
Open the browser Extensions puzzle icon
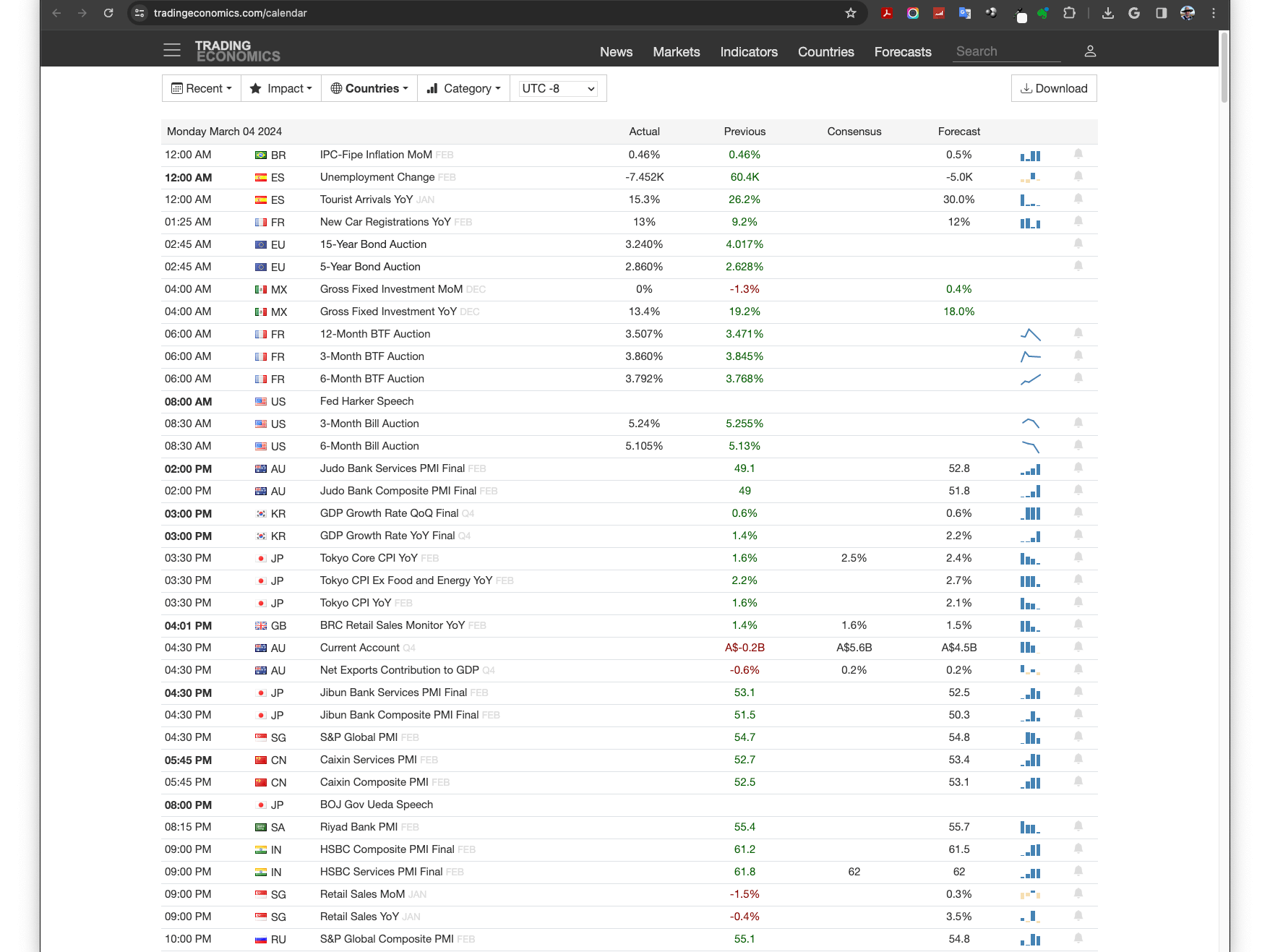1069,13
